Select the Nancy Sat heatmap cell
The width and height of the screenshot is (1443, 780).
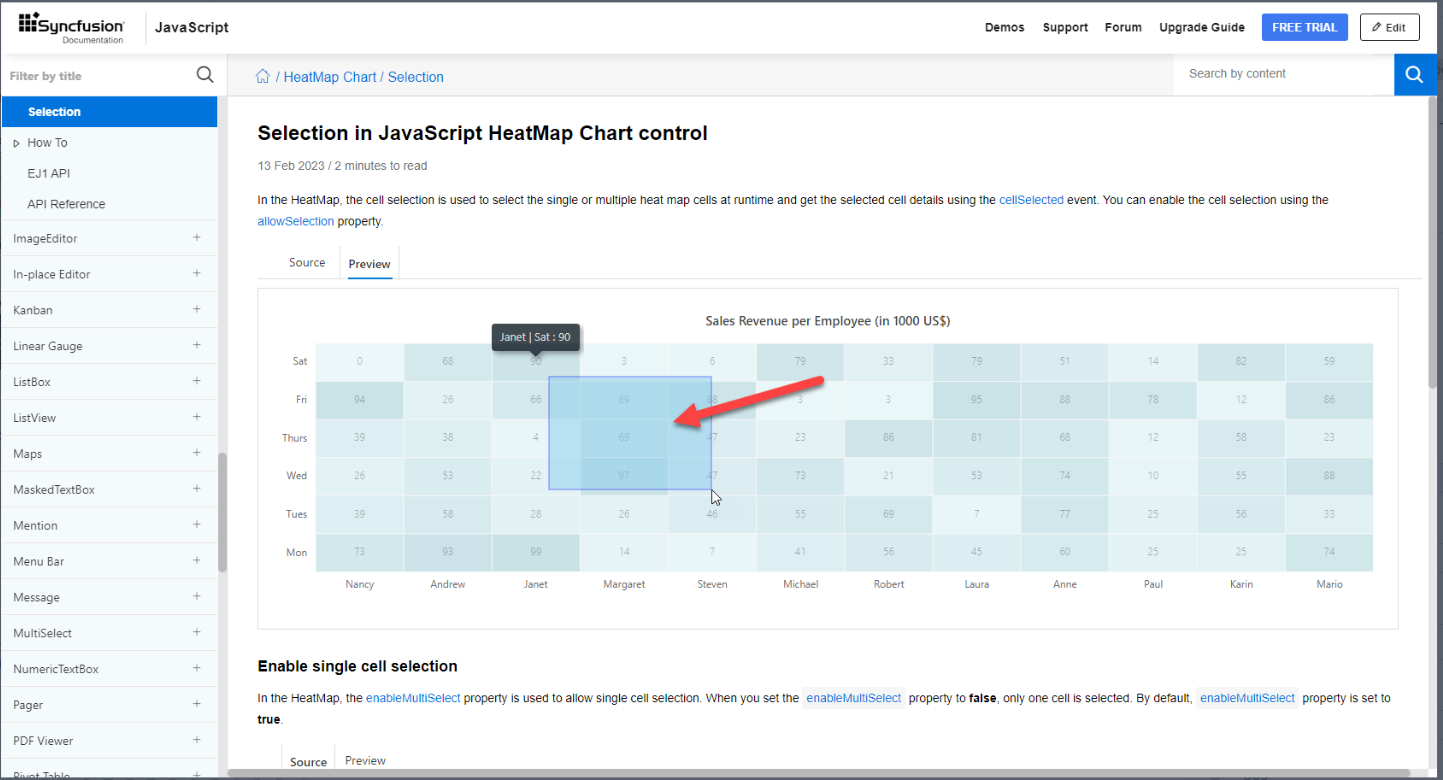[x=359, y=361]
